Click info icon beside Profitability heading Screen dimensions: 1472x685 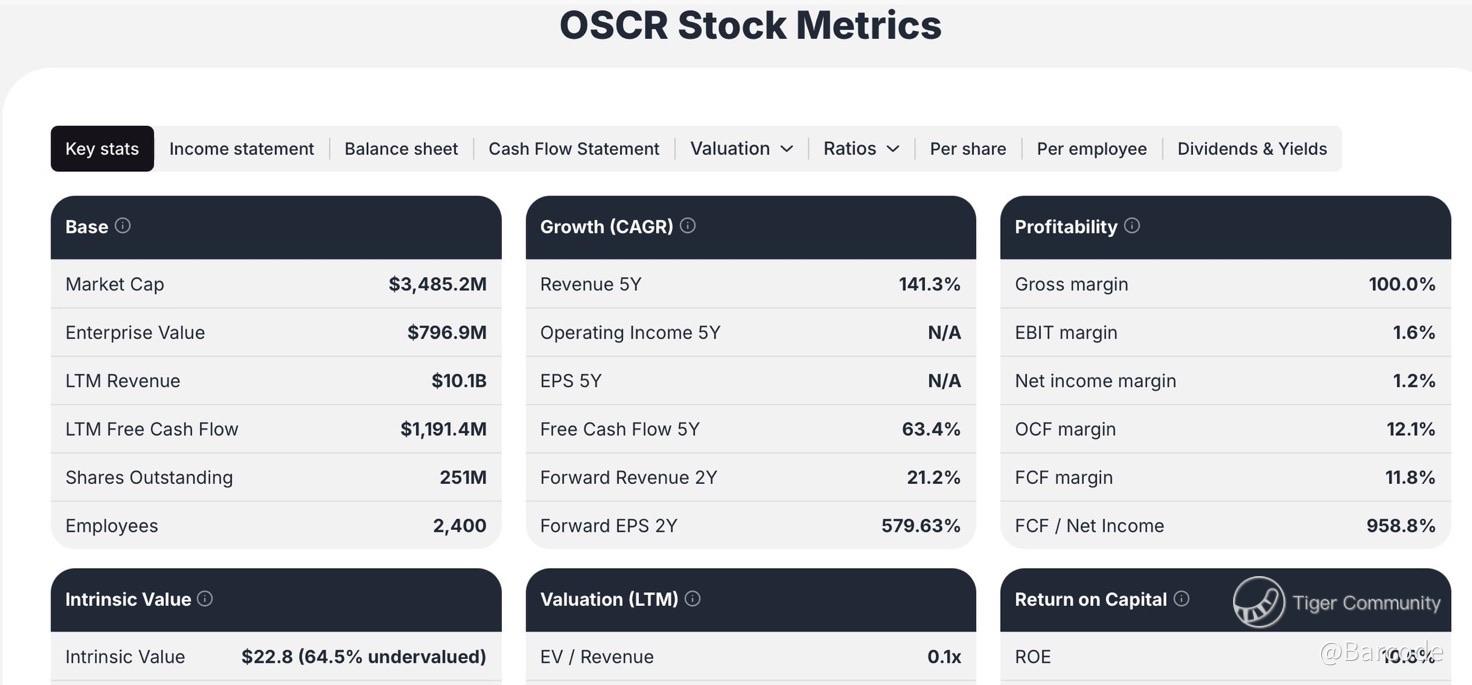[x=1132, y=226]
